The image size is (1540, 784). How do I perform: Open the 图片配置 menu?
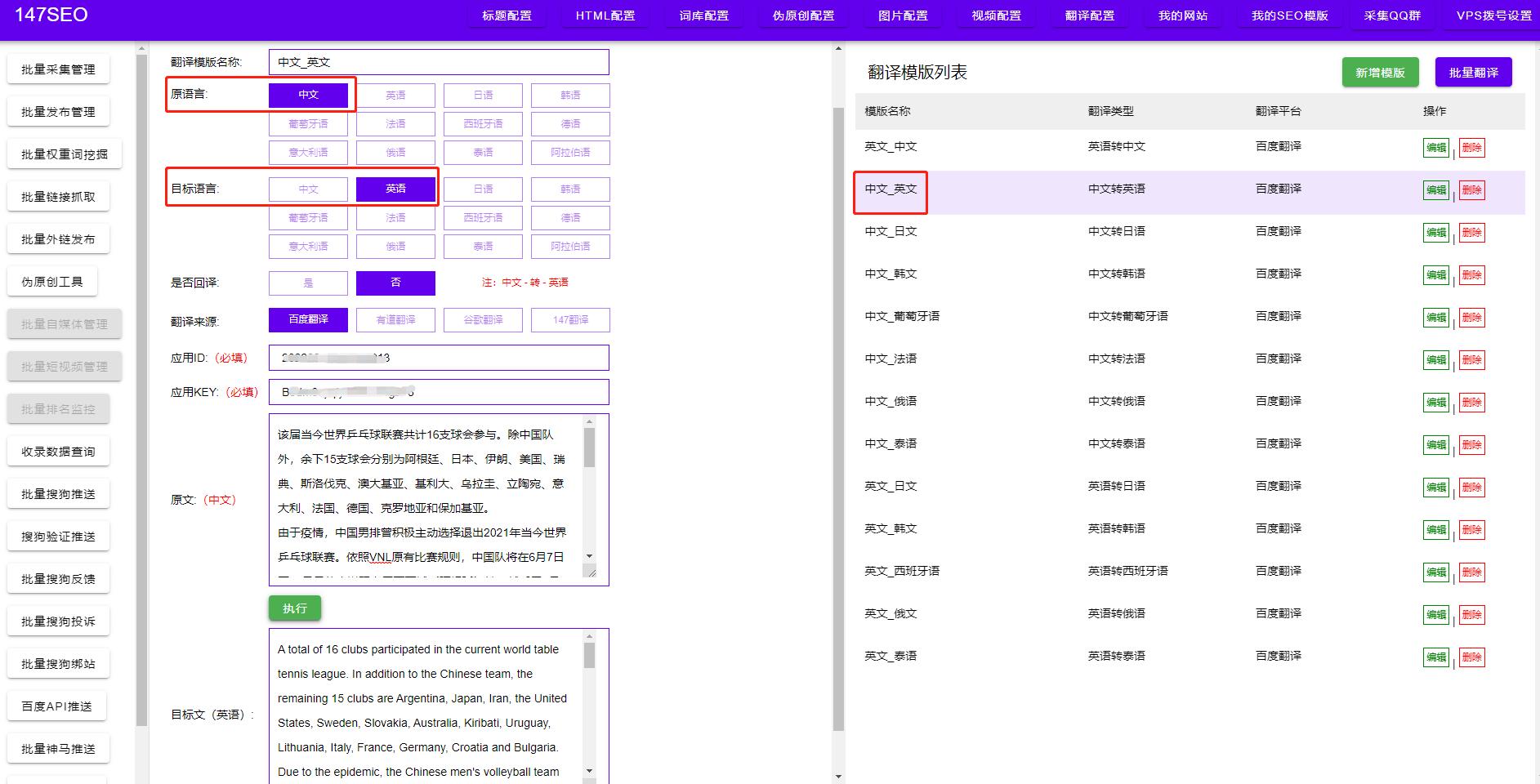pos(903,15)
